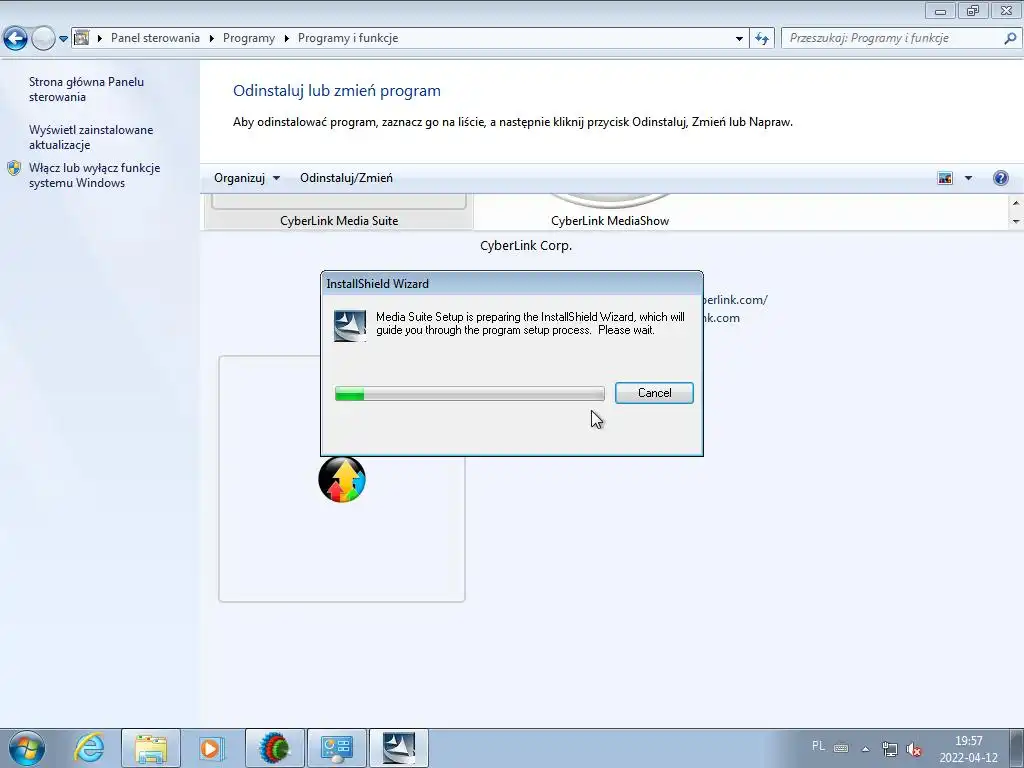Viewport: 1024px width, 768px height.
Task: Minimize the Control Panel window
Action: 940,10
